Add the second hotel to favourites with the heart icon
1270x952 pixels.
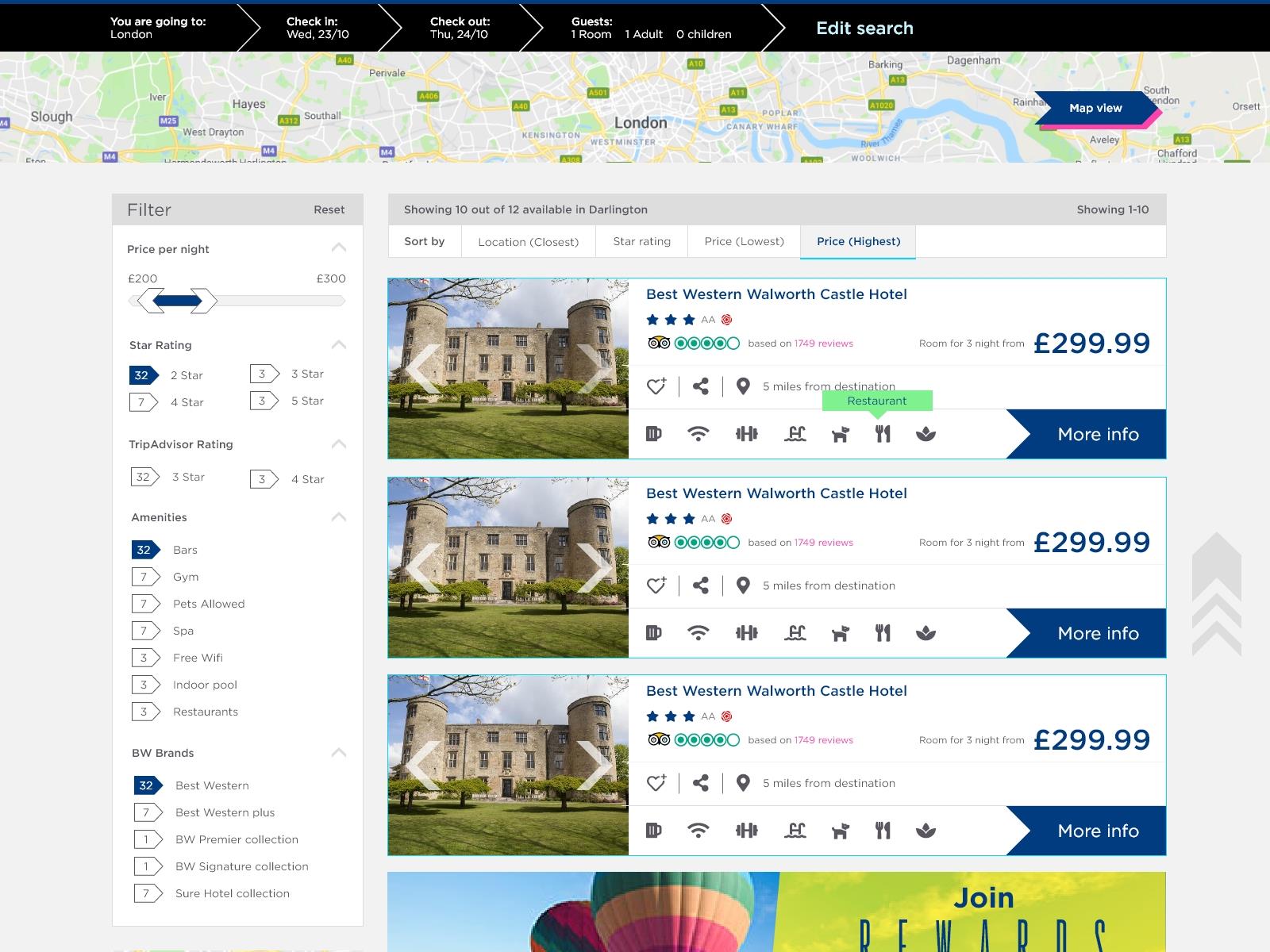tap(656, 585)
